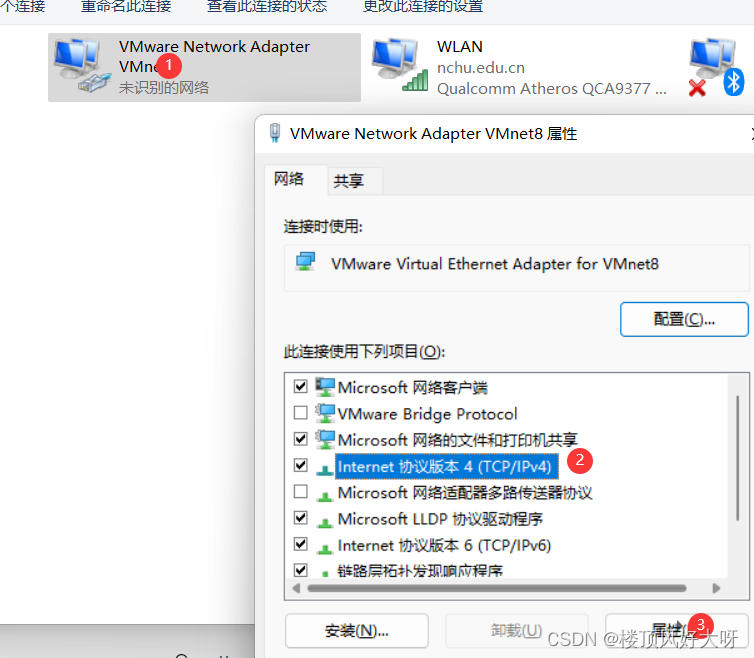754x658 pixels.
Task: Uncheck Internet 协议版本 6 (TCP/IPv6) checkbox
Action: tap(301, 544)
